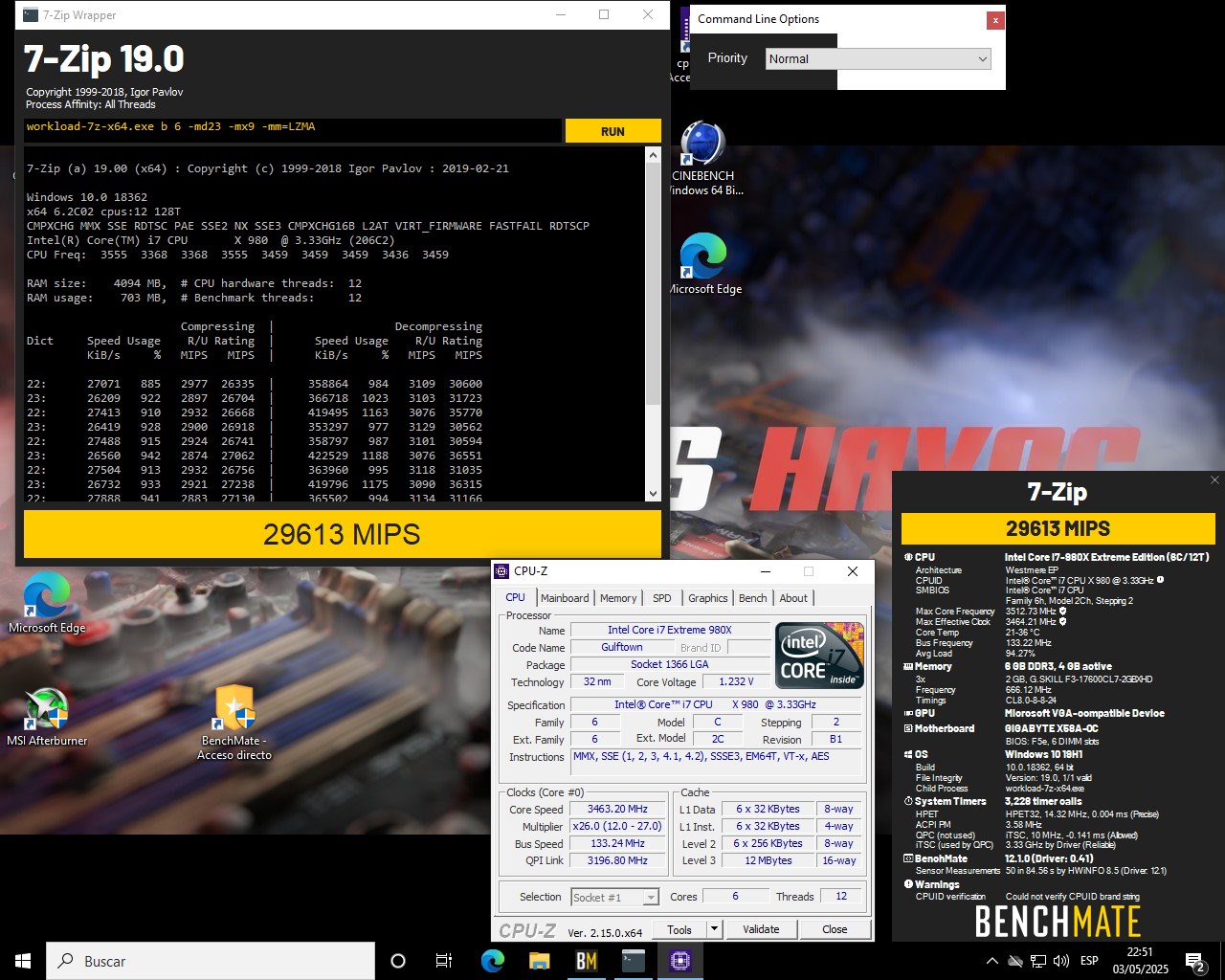The width and height of the screenshot is (1225, 980).
Task: Click CPU-Z Code Name value Gulftown
Action: 622,647
